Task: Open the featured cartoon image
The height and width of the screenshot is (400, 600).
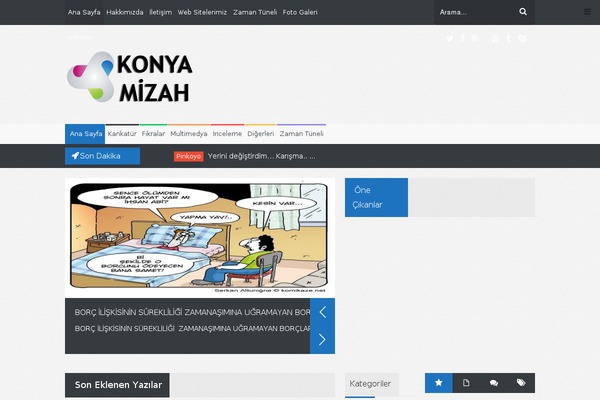Action: (200, 238)
